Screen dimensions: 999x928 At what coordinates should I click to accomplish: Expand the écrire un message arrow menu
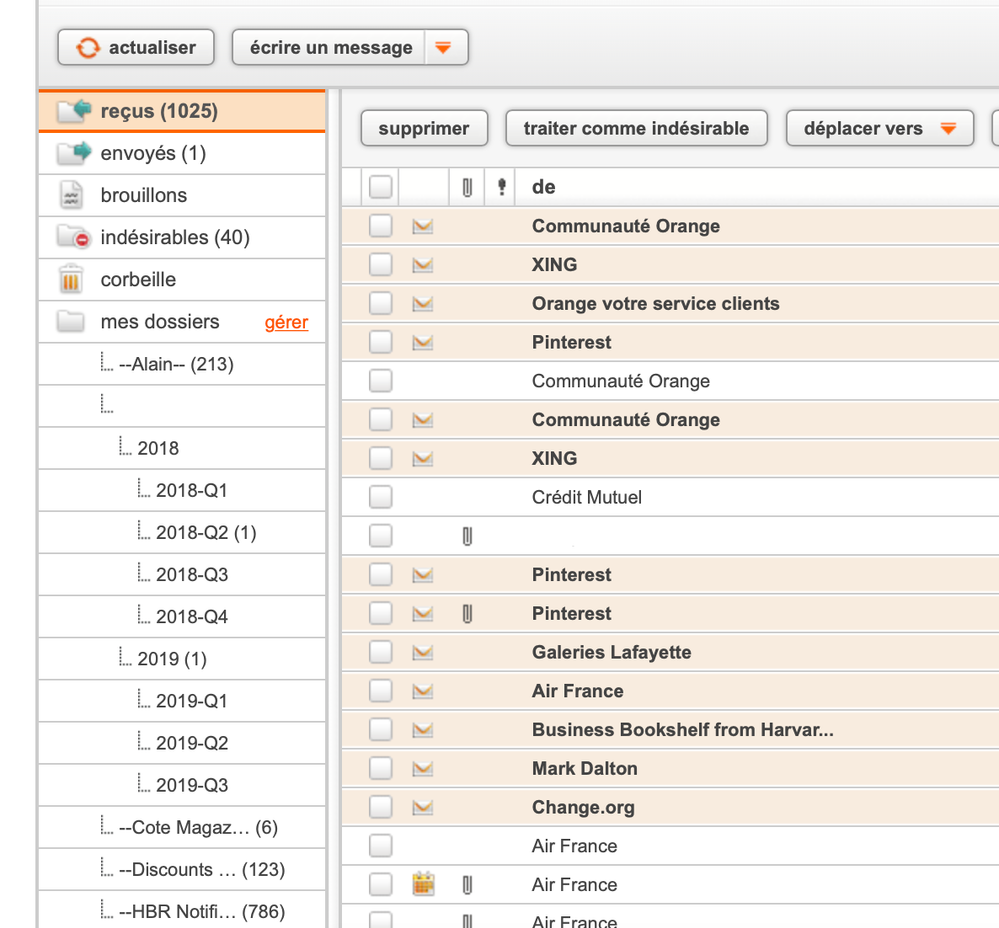point(444,47)
